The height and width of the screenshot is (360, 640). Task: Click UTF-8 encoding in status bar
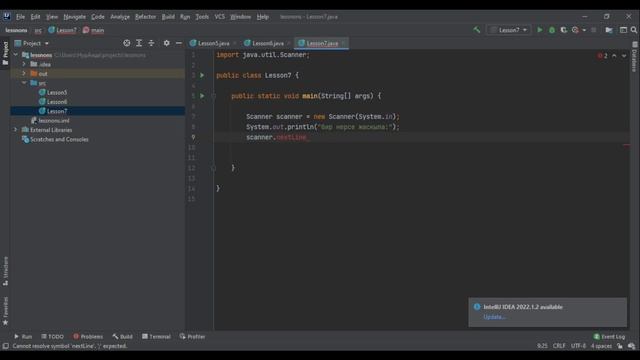(578, 346)
